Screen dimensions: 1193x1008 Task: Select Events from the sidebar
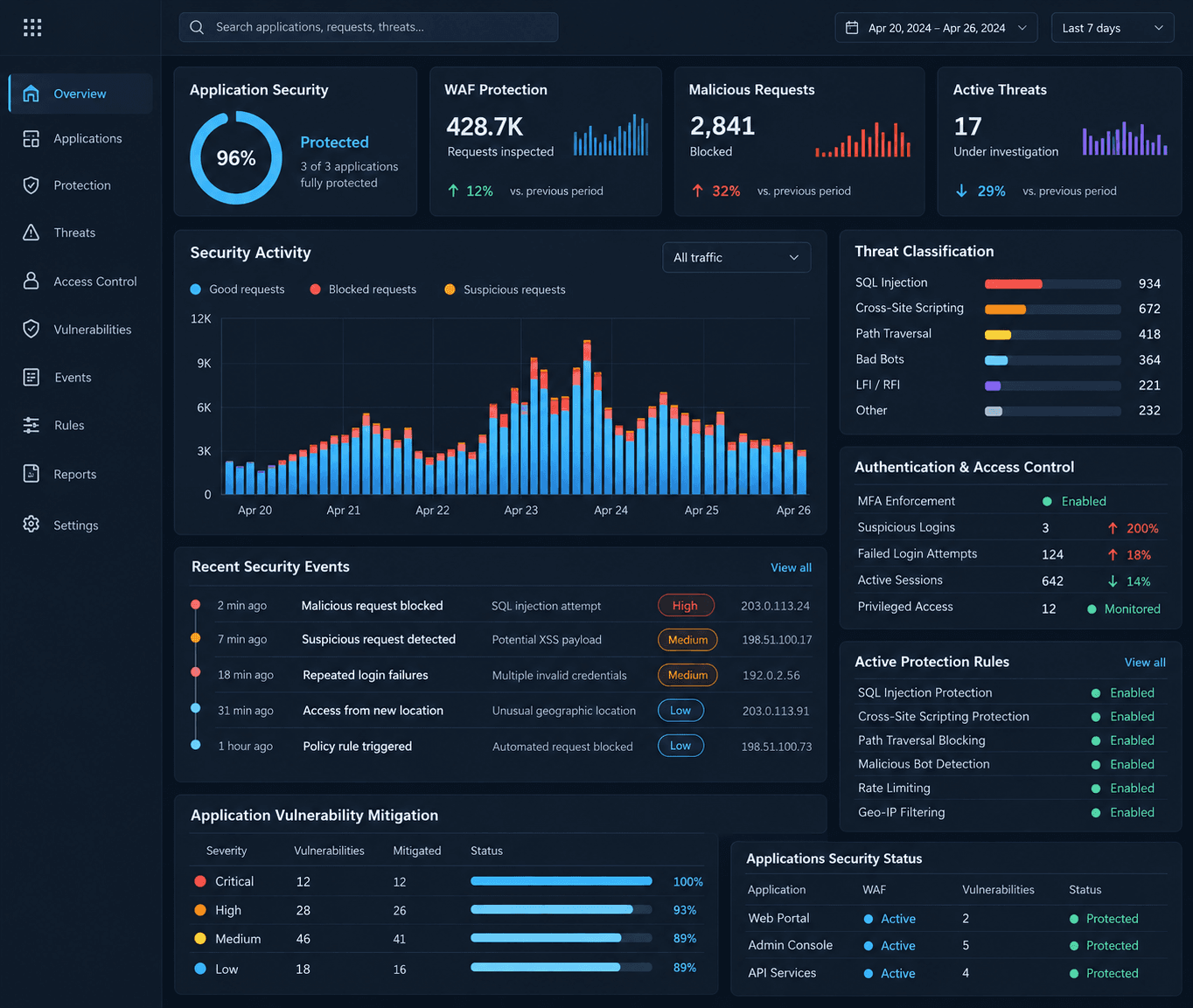coord(80,377)
